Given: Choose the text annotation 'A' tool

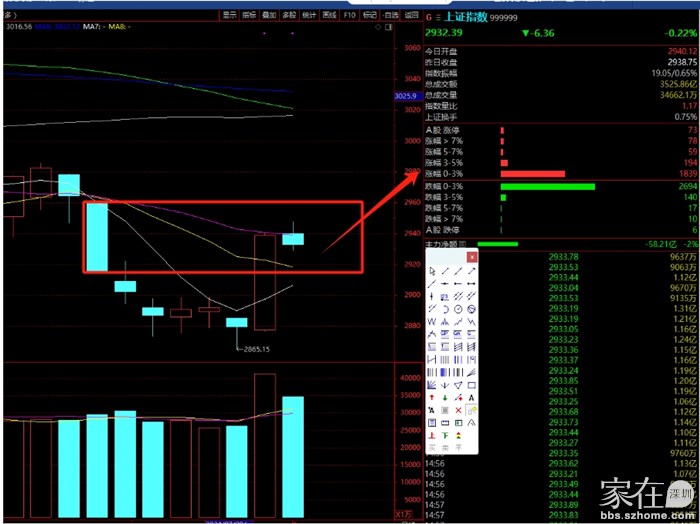Looking at the screenshot, I should pos(471,397).
